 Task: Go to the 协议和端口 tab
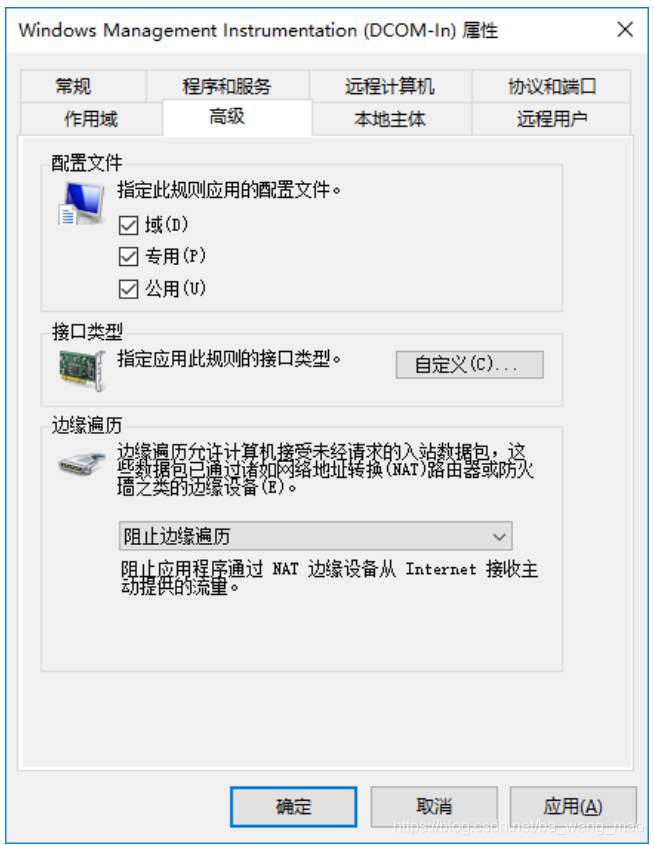551,86
